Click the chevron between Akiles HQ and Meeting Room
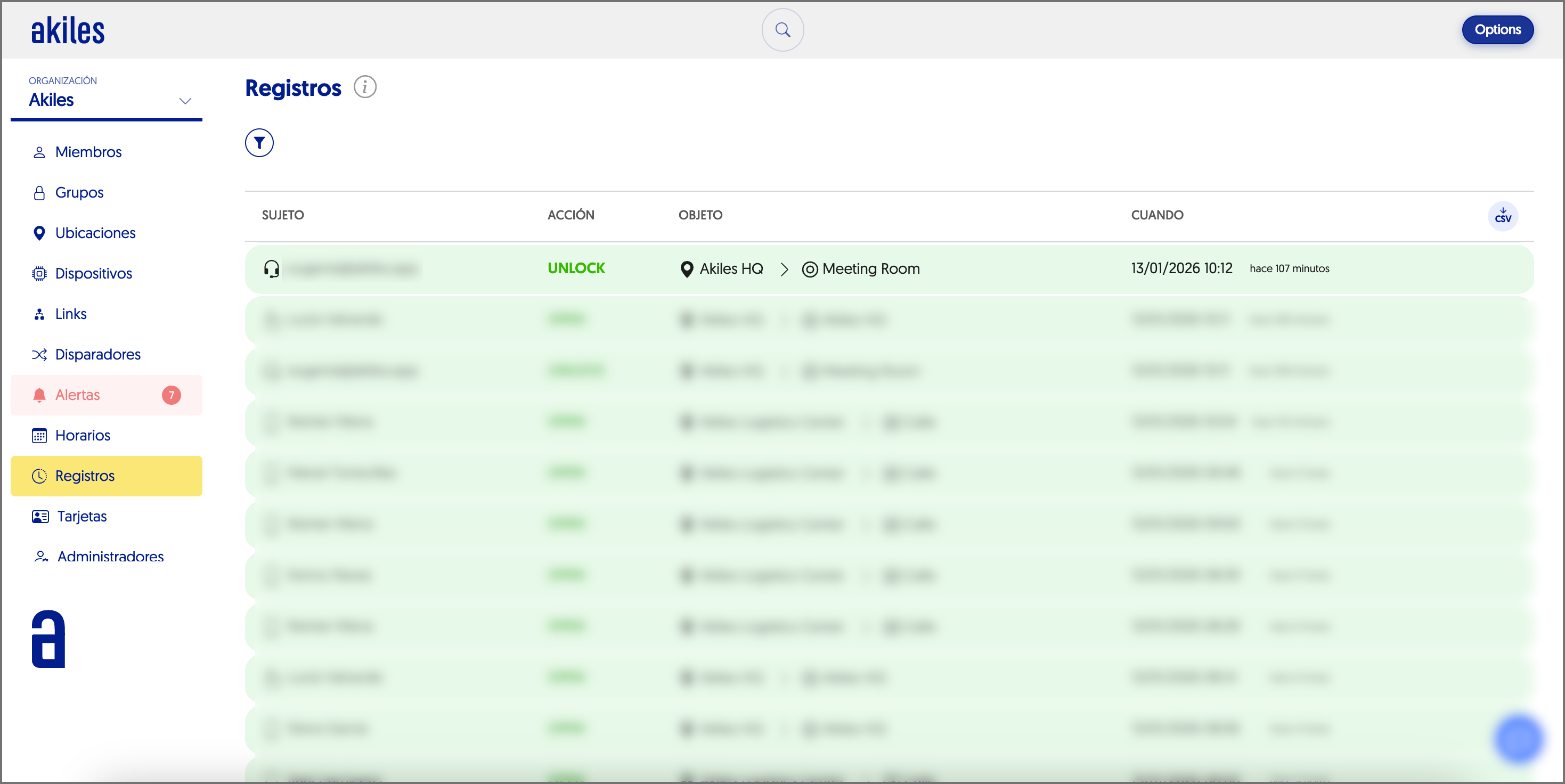The image size is (1565, 784). point(784,269)
